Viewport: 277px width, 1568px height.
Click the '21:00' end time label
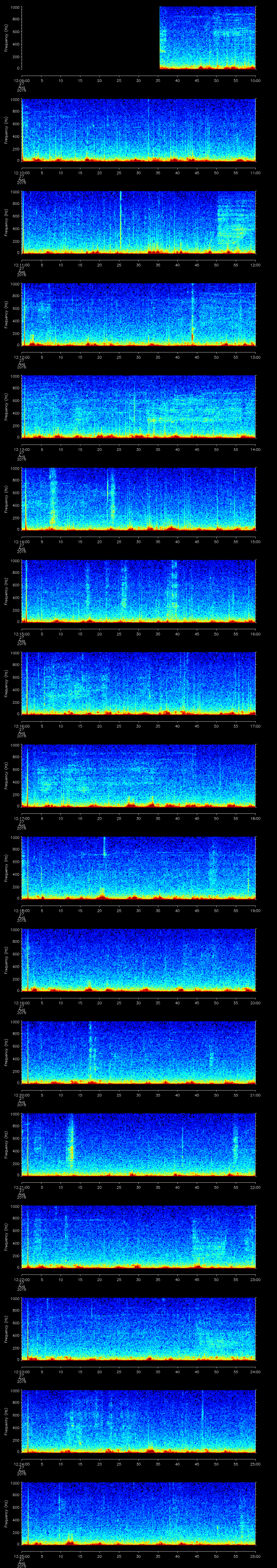[x=256, y=1095]
